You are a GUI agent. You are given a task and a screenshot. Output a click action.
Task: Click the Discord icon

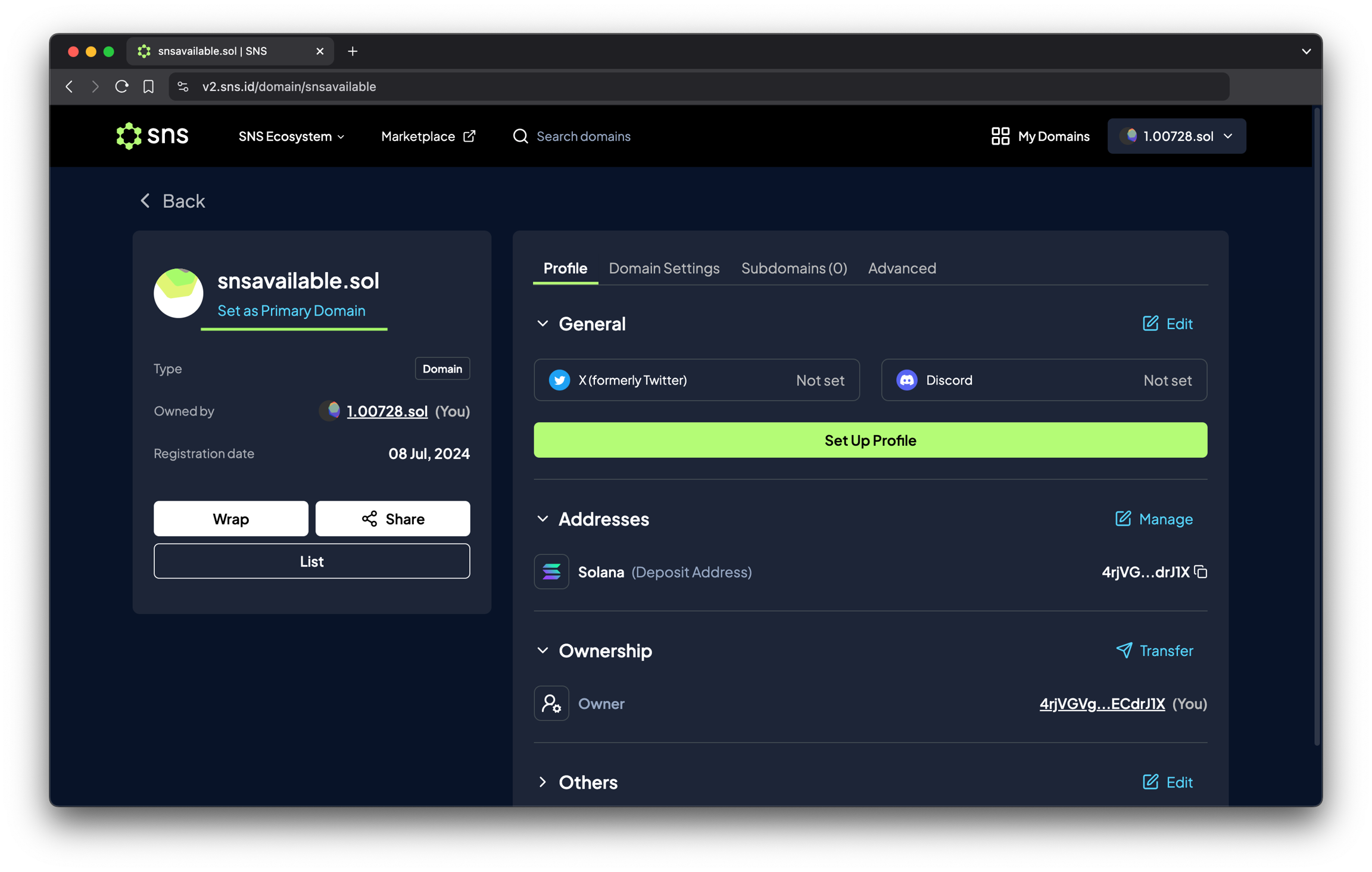click(906, 380)
